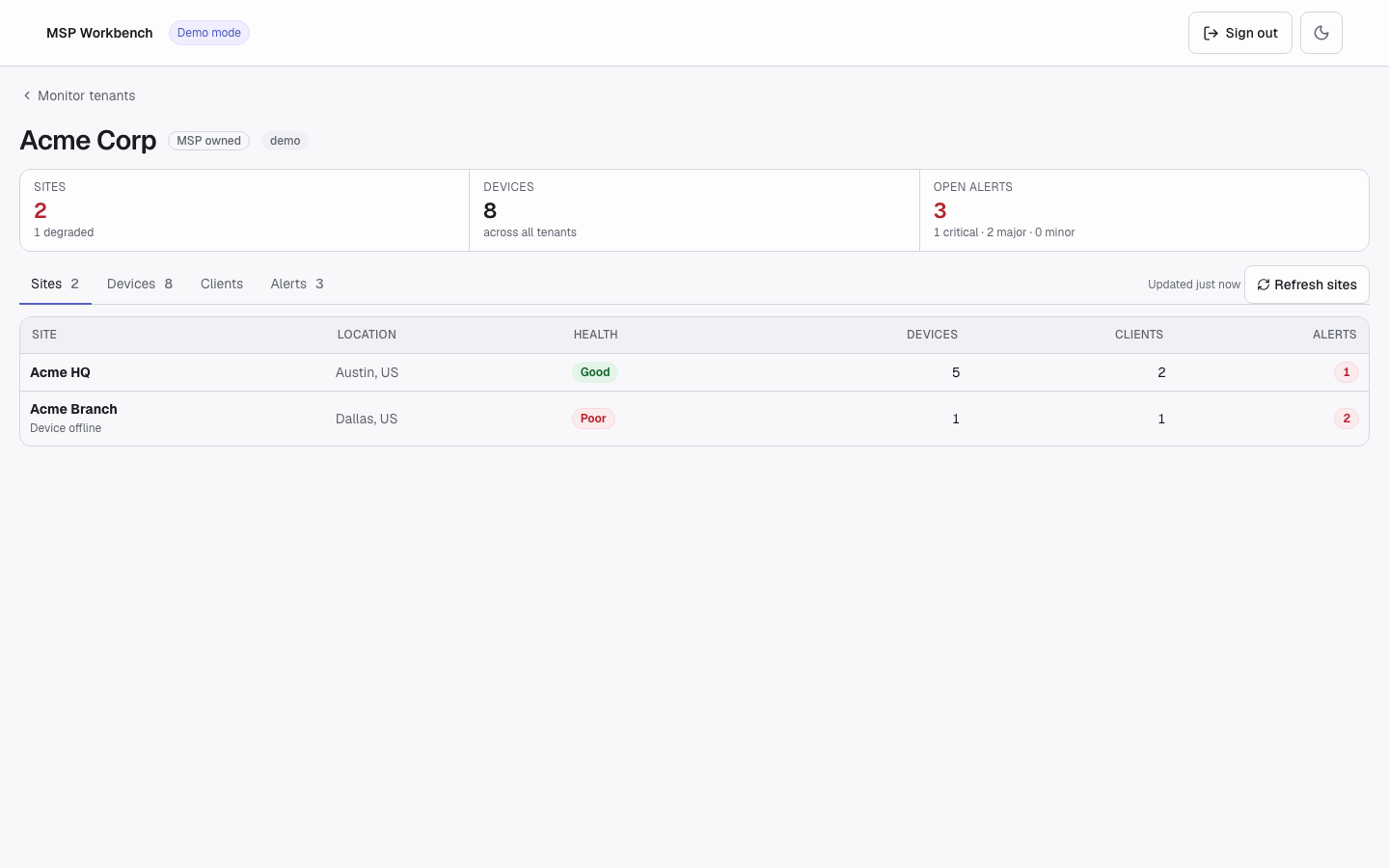Click the alert count badge for Acme Branch
Viewport: 1389px width, 868px height.
[1347, 419]
